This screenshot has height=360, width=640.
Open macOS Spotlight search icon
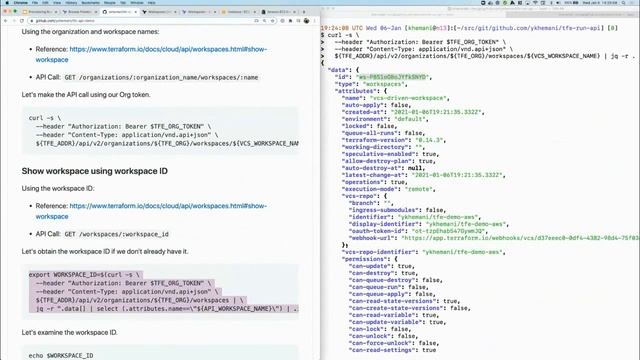[623, 2]
